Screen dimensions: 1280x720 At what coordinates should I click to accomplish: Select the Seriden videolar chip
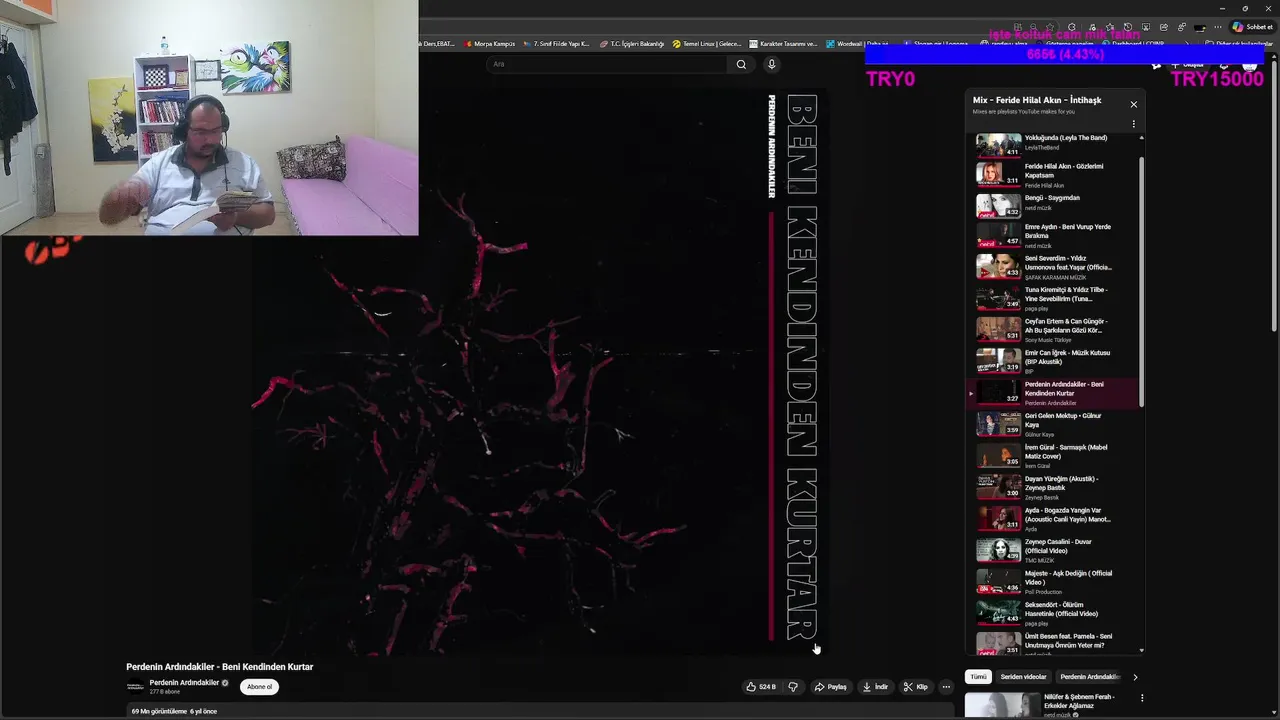tap(1023, 677)
